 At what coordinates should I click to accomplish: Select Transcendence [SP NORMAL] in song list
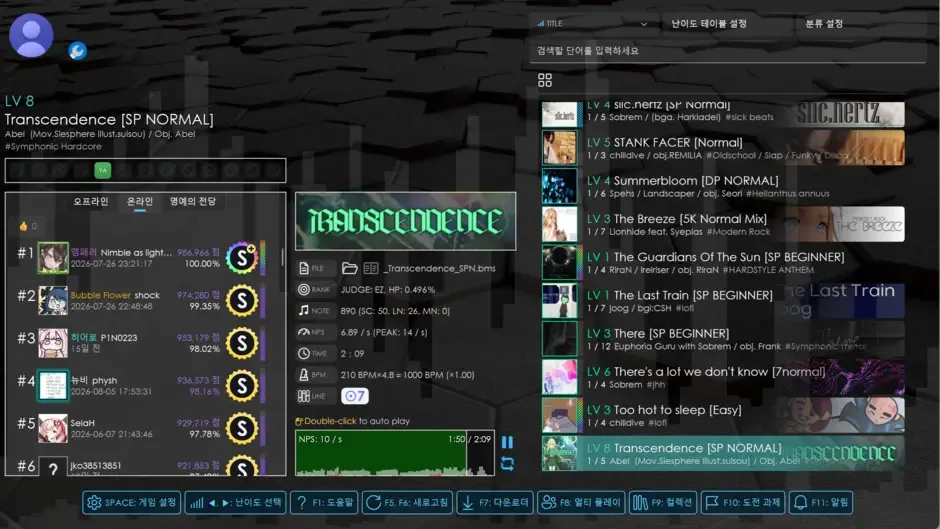(723, 453)
